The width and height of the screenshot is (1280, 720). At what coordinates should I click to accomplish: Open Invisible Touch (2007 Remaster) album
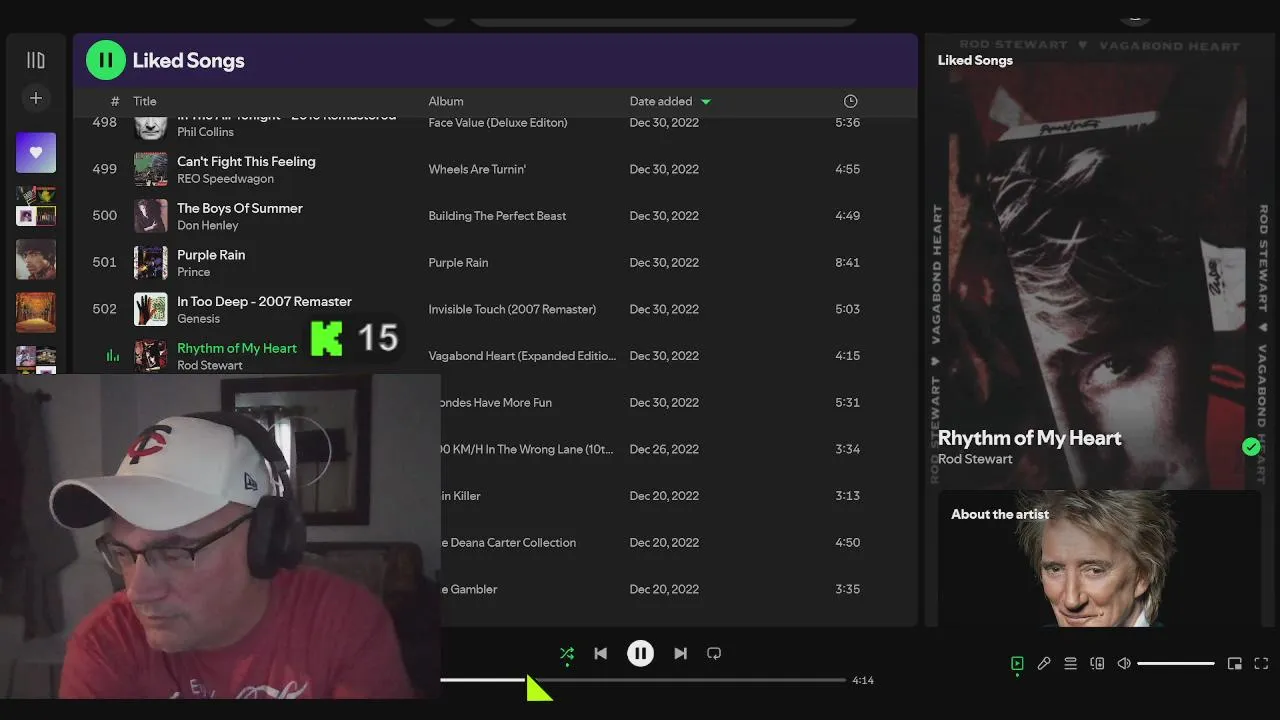point(512,309)
